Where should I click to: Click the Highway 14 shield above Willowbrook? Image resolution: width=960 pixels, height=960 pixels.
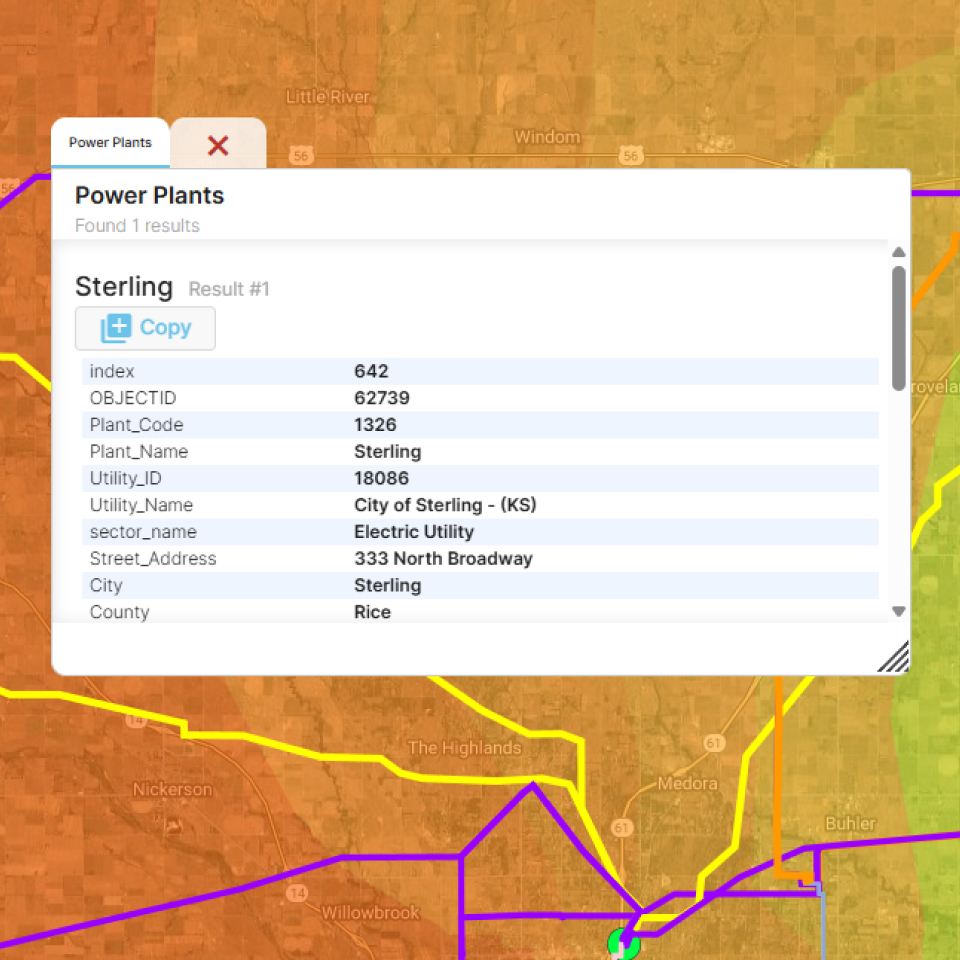coord(297,892)
